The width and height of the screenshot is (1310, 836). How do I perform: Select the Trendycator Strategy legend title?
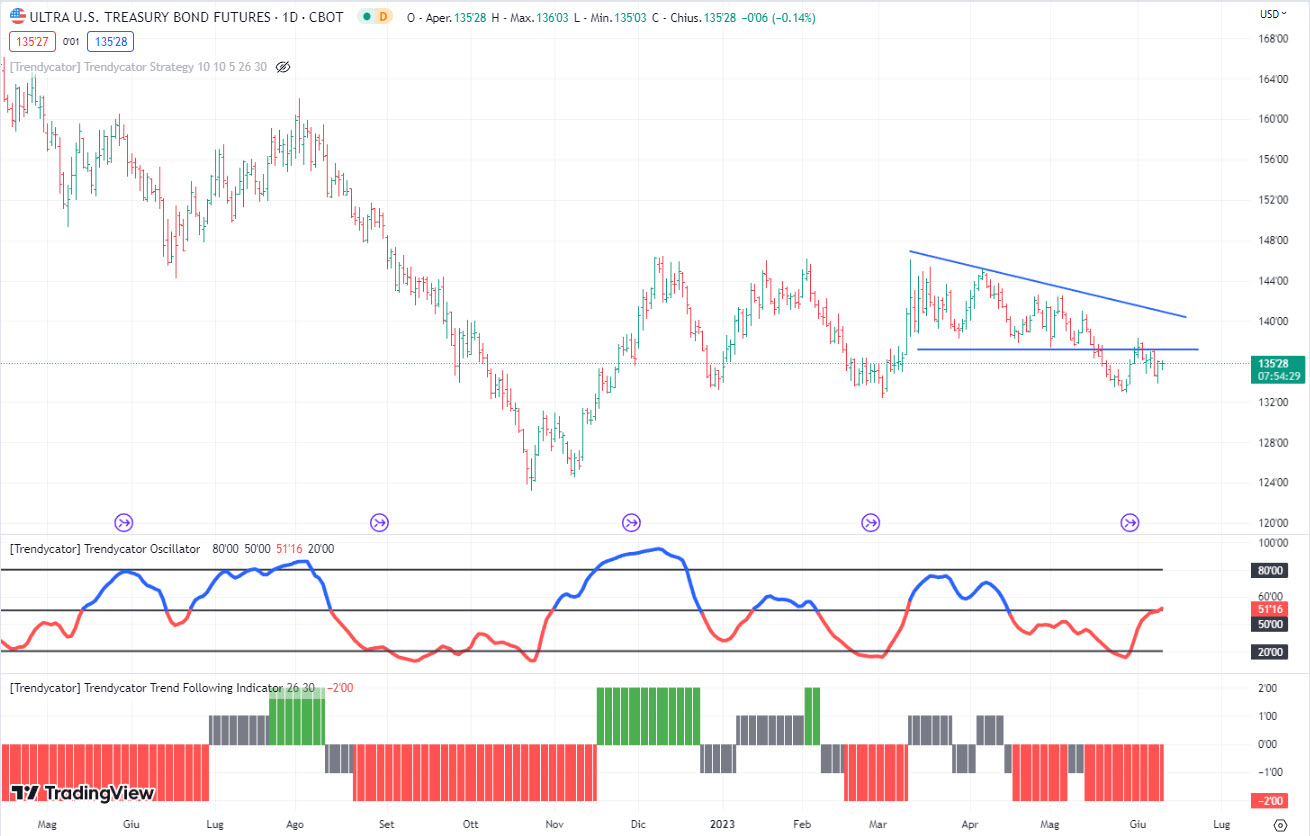click(139, 67)
